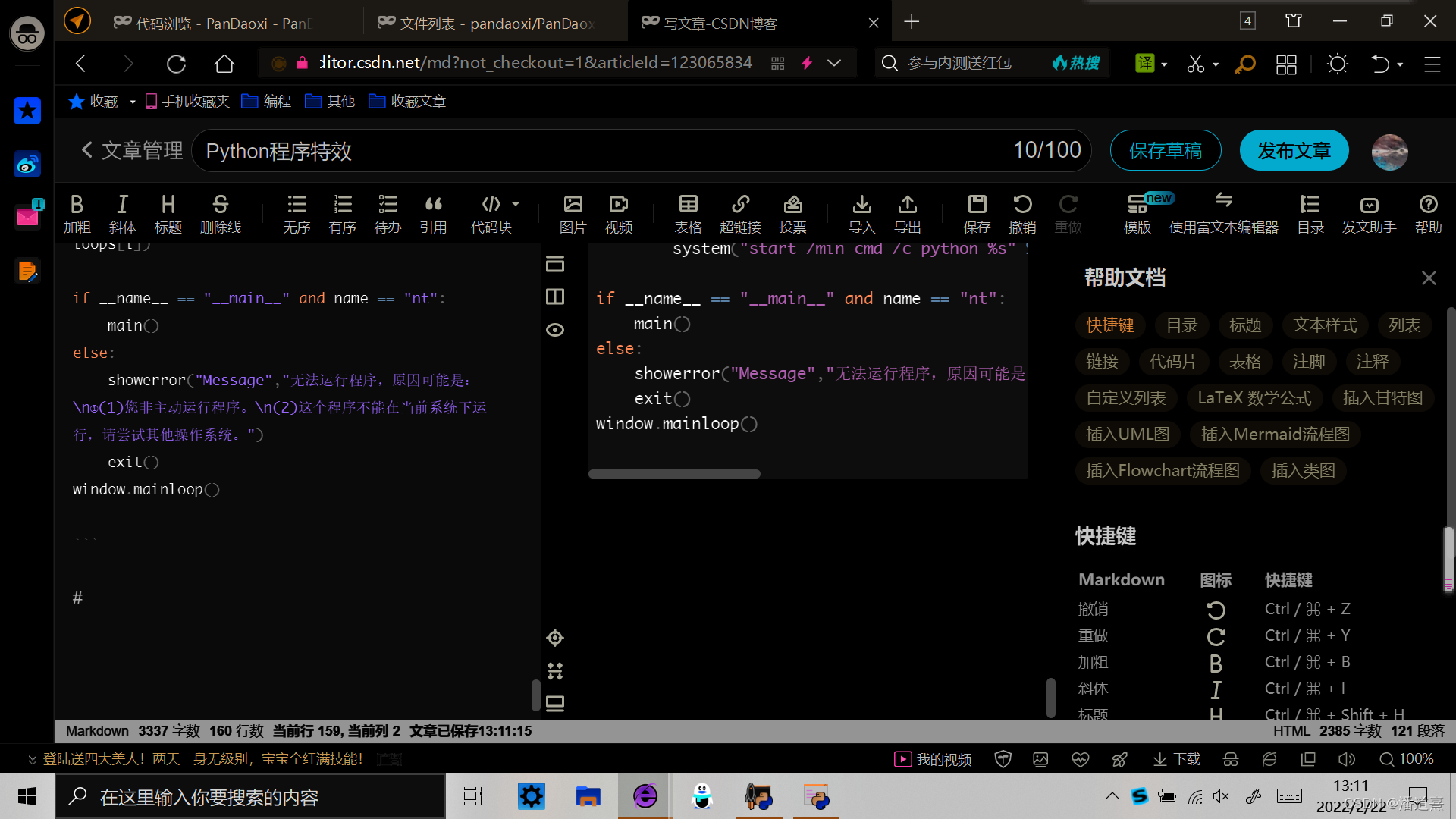
Task: Toggle split-column editor layout icon
Action: click(555, 297)
